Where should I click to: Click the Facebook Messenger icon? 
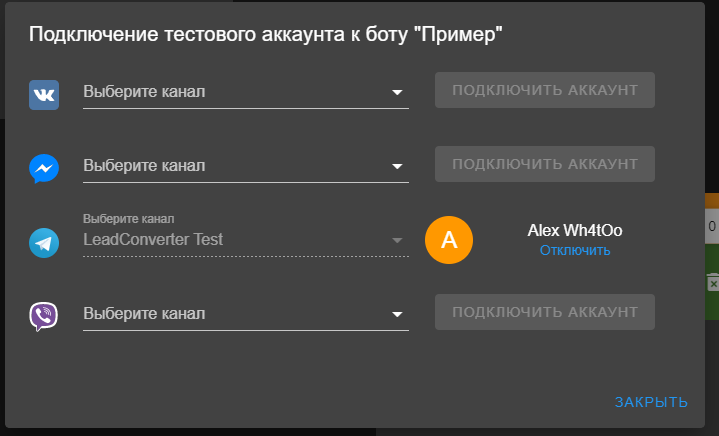(44, 168)
